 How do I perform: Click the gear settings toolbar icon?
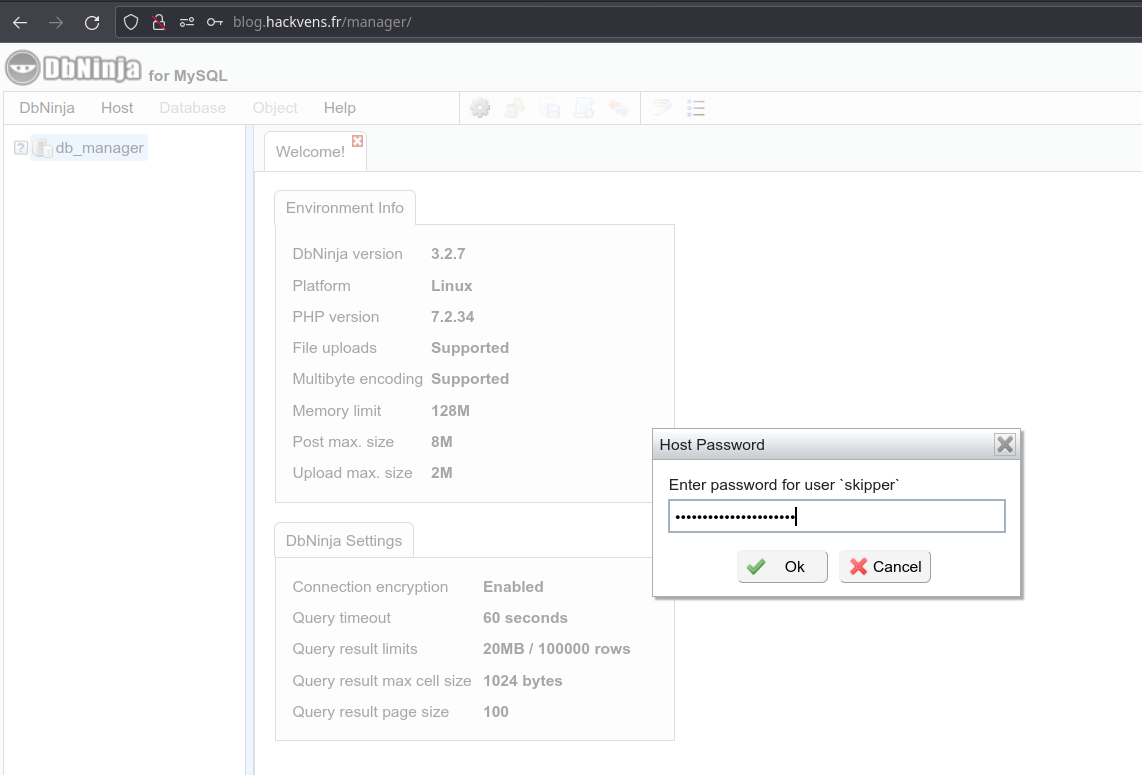pyautogui.click(x=480, y=108)
